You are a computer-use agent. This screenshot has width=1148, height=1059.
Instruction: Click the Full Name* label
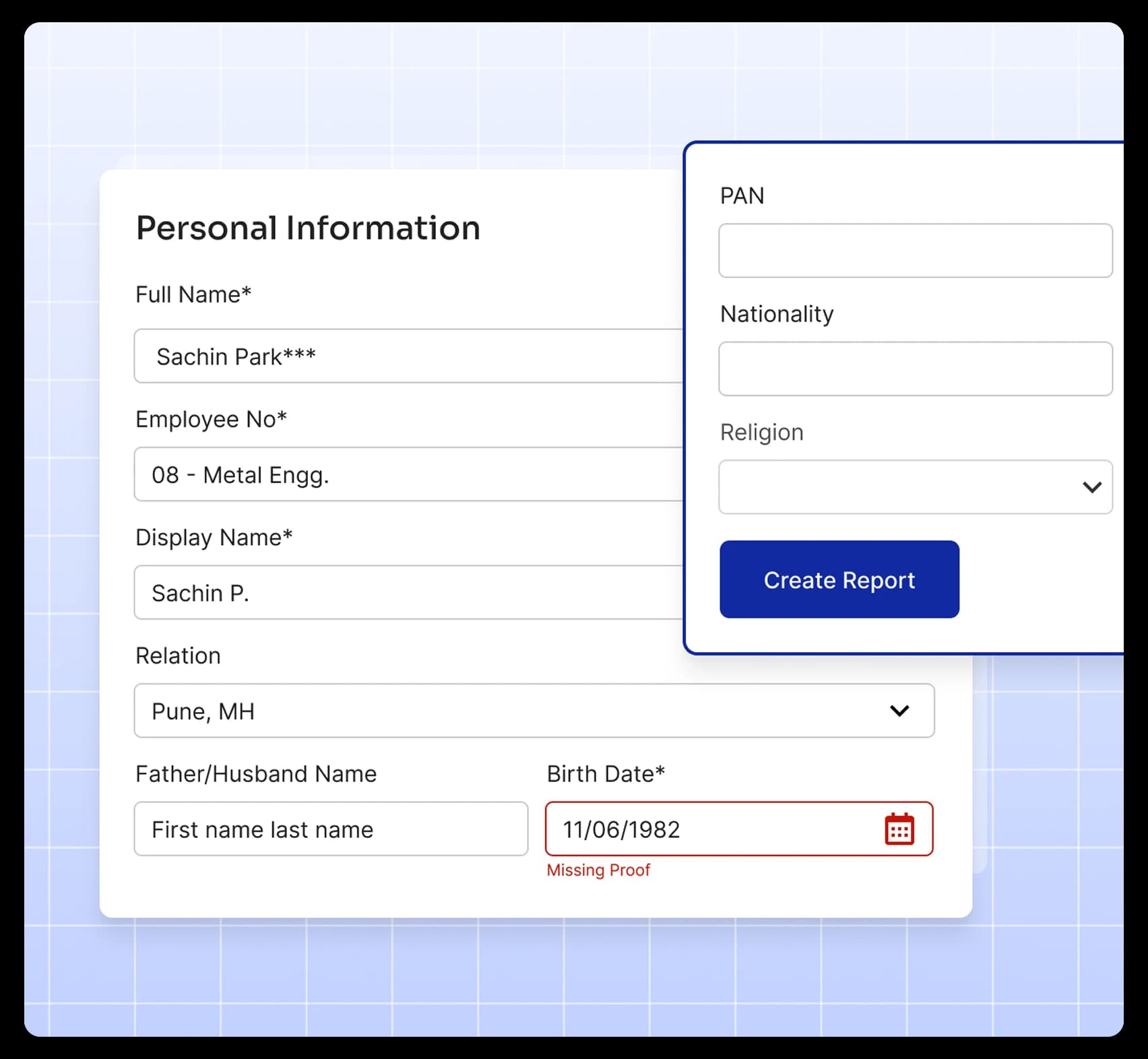click(193, 294)
